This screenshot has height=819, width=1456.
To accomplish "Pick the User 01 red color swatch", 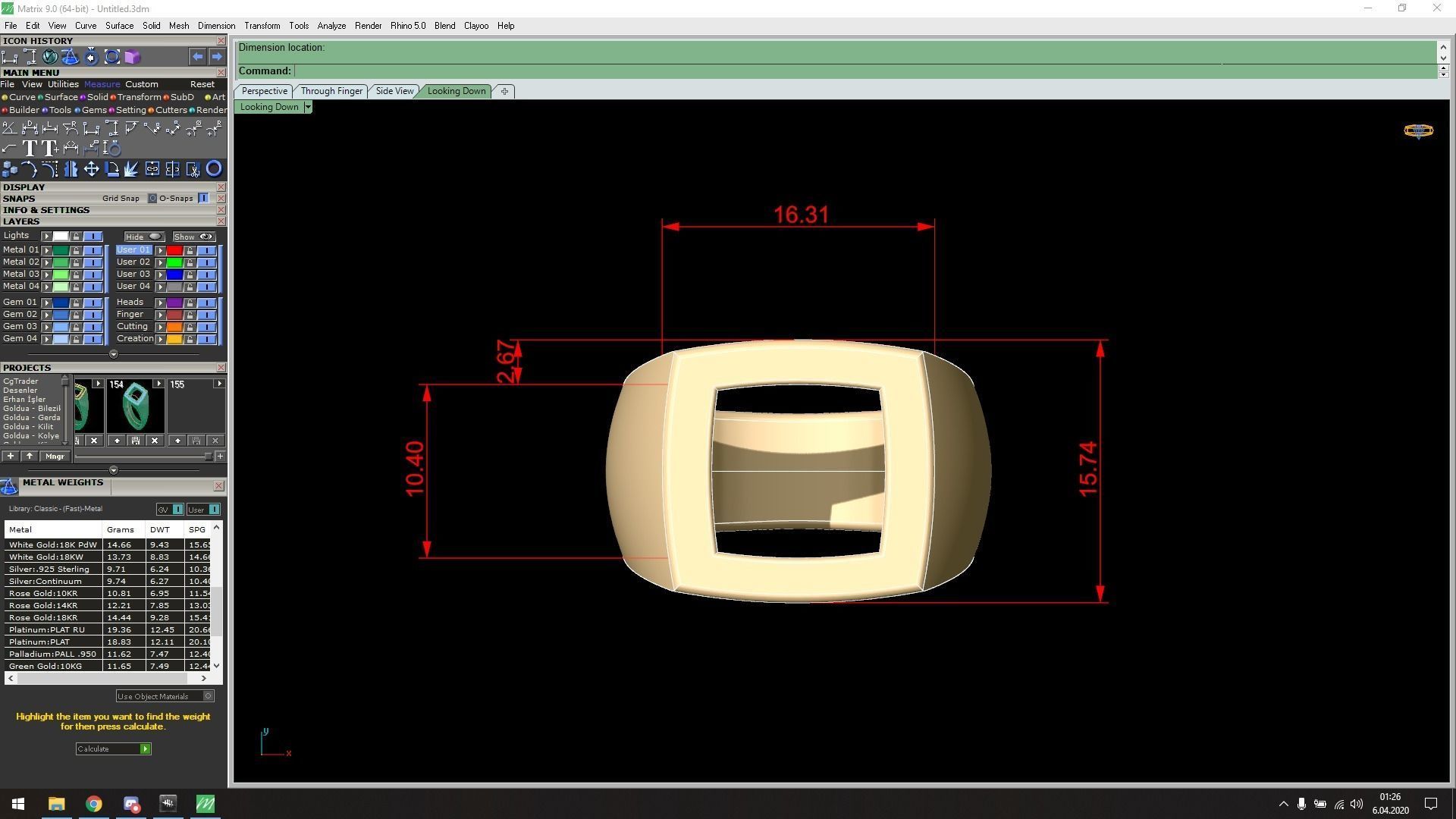I will click(174, 250).
